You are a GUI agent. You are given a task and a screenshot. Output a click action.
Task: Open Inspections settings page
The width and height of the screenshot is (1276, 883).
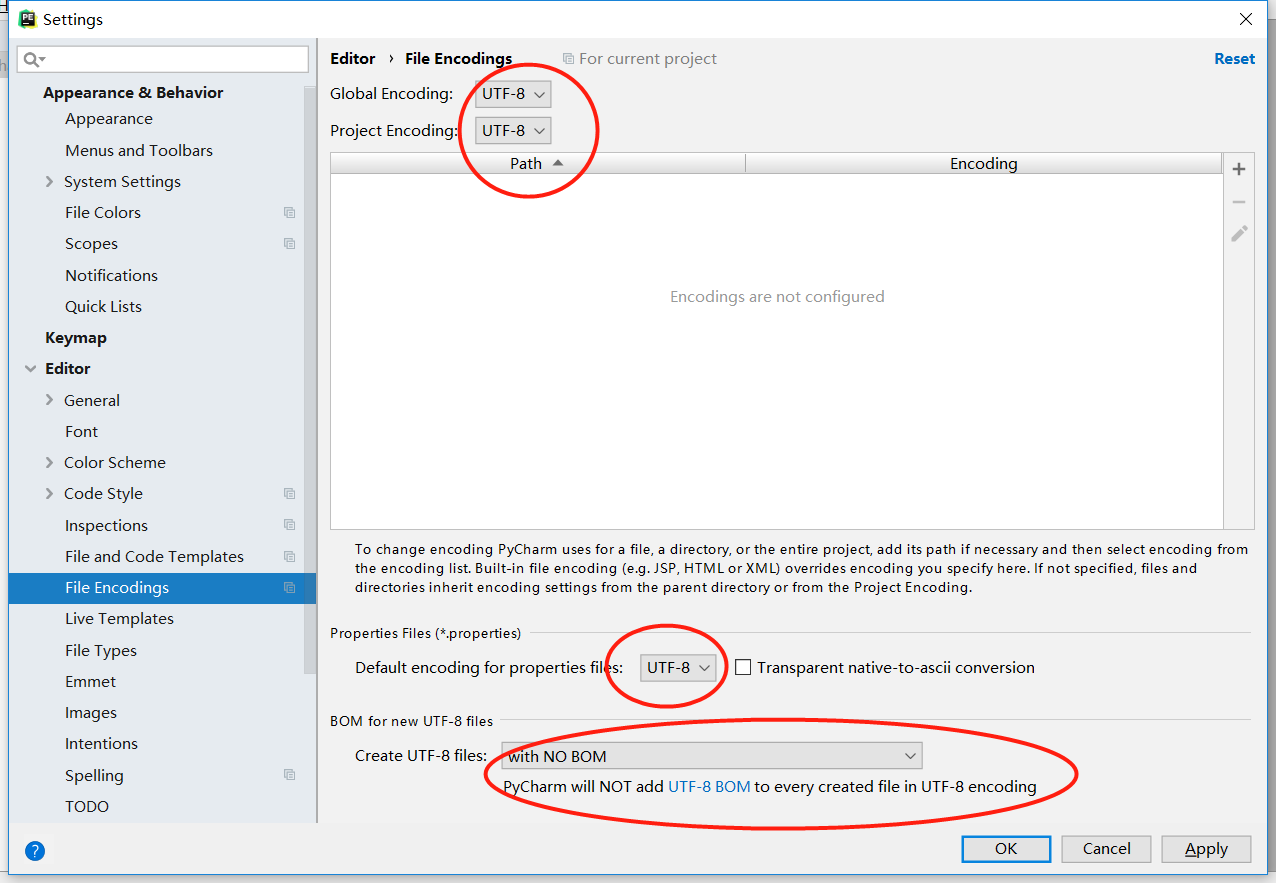[x=106, y=525]
